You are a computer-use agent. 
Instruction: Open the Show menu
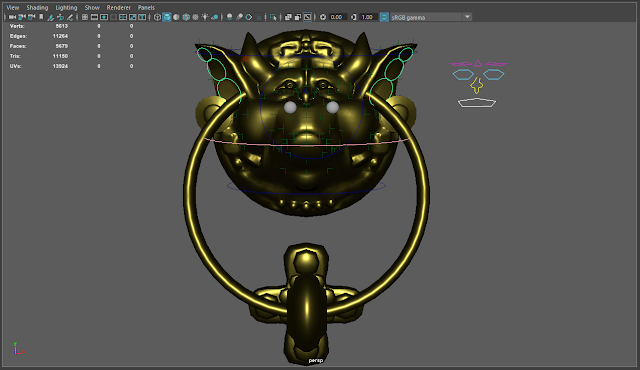92,7
